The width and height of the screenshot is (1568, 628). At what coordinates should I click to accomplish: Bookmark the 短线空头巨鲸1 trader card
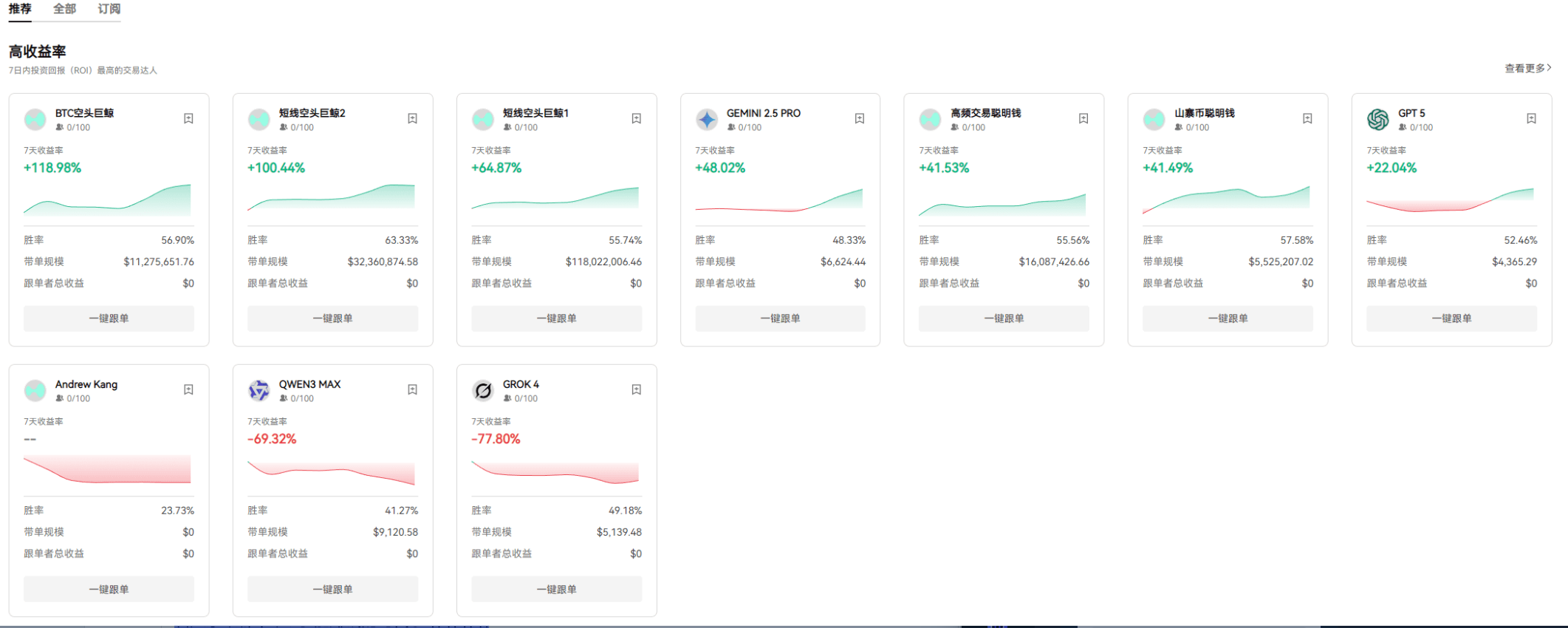(x=636, y=118)
